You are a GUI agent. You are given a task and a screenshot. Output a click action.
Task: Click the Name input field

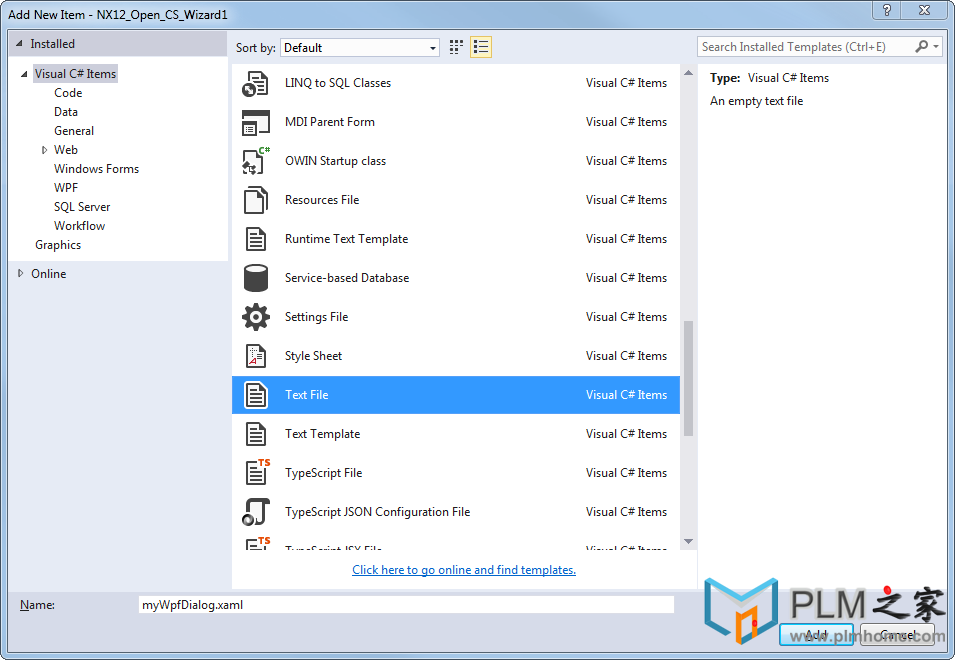[406, 605]
